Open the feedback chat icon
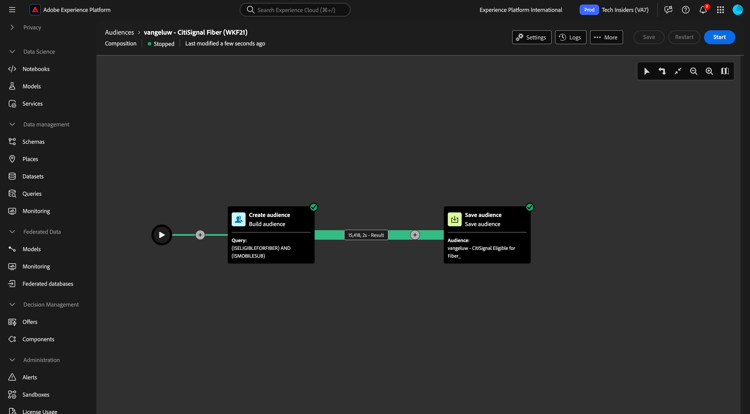The width and height of the screenshot is (750, 414). coord(668,10)
